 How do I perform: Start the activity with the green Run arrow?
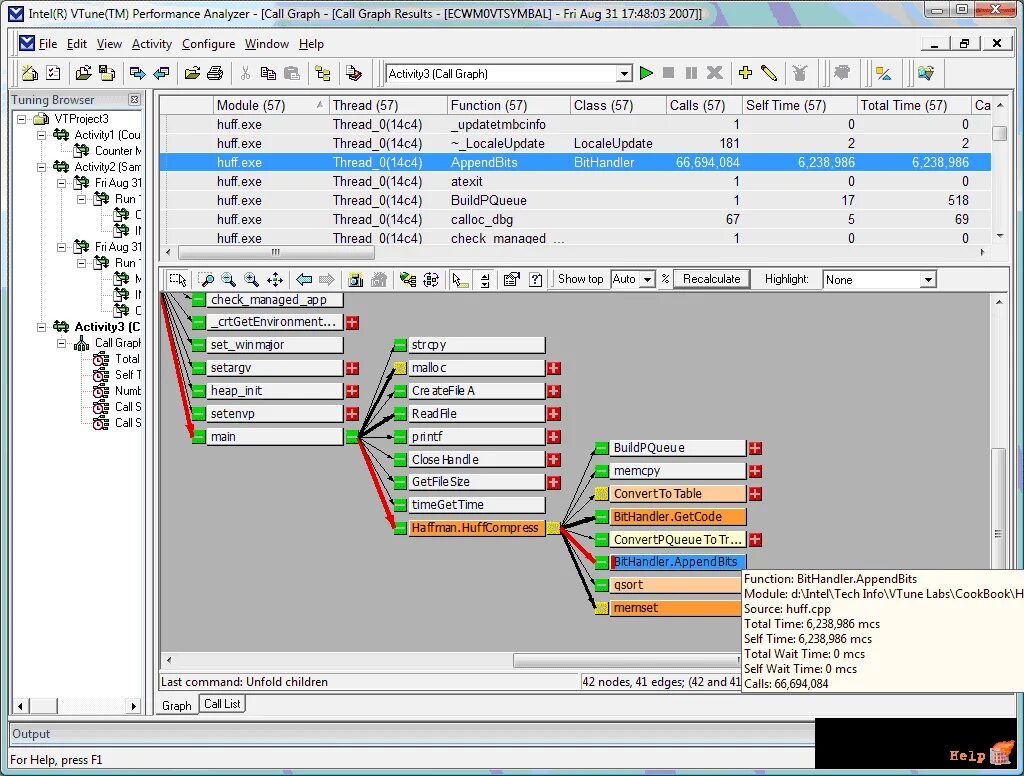pos(647,73)
